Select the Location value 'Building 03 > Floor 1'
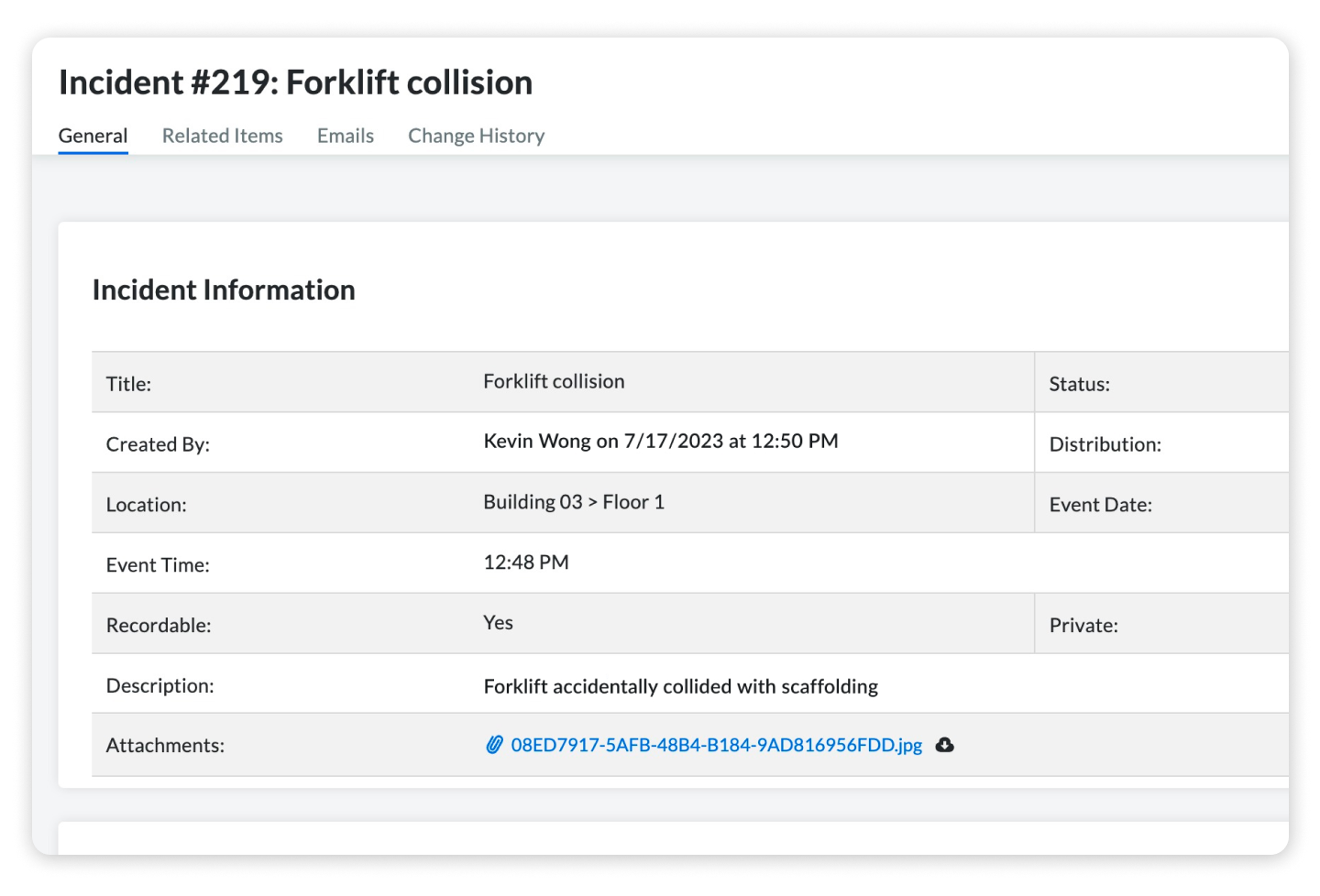 (574, 501)
